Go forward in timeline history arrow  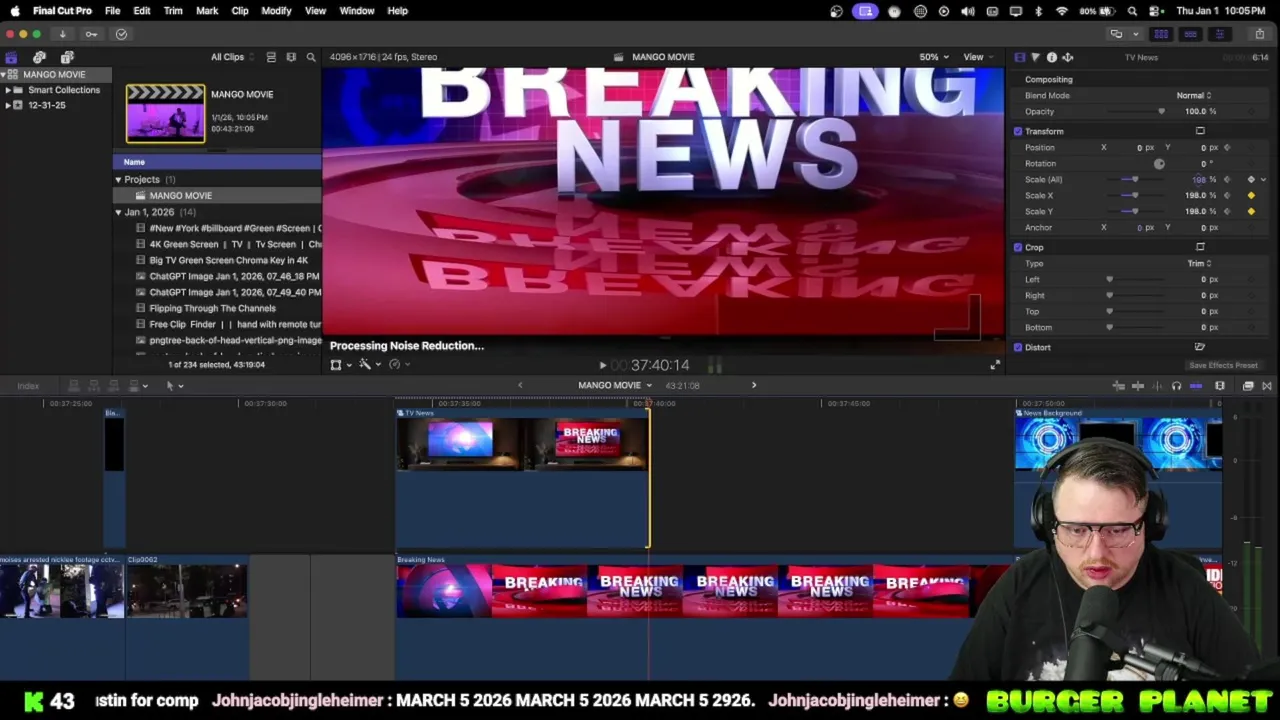(754, 386)
